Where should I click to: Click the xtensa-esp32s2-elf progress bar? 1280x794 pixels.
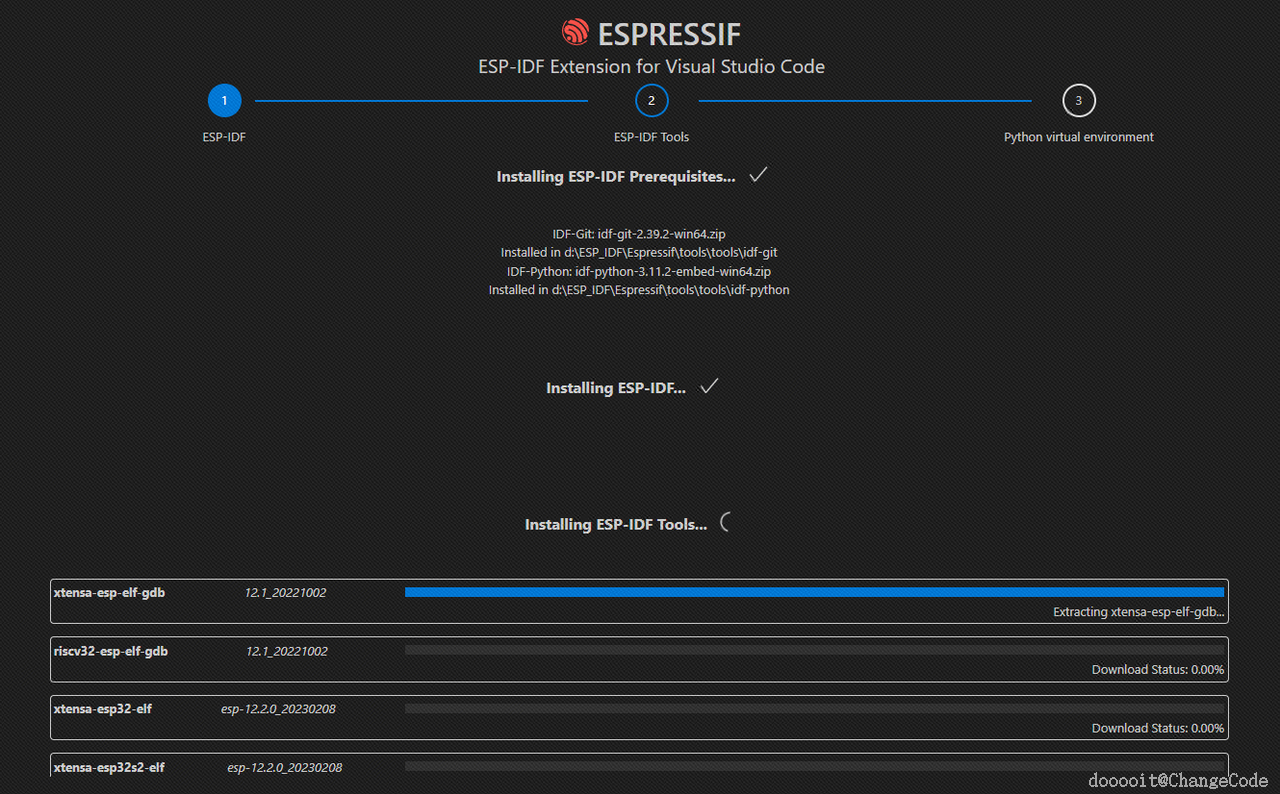pyautogui.click(x=814, y=766)
